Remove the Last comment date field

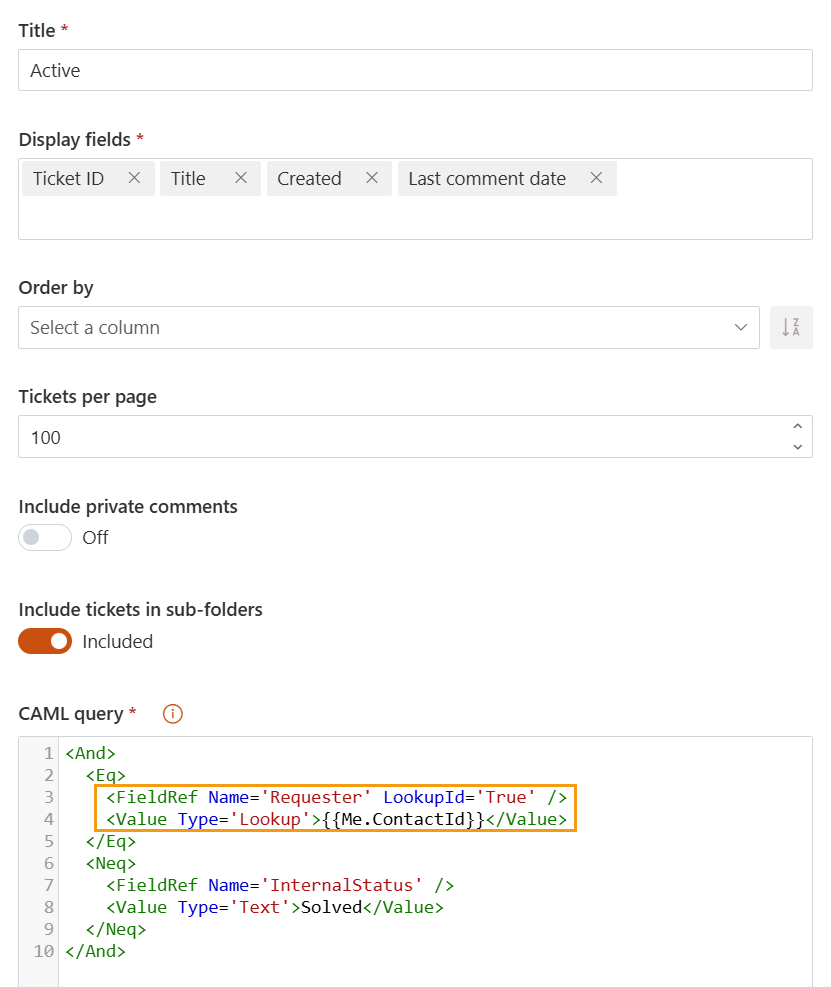pos(596,177)
